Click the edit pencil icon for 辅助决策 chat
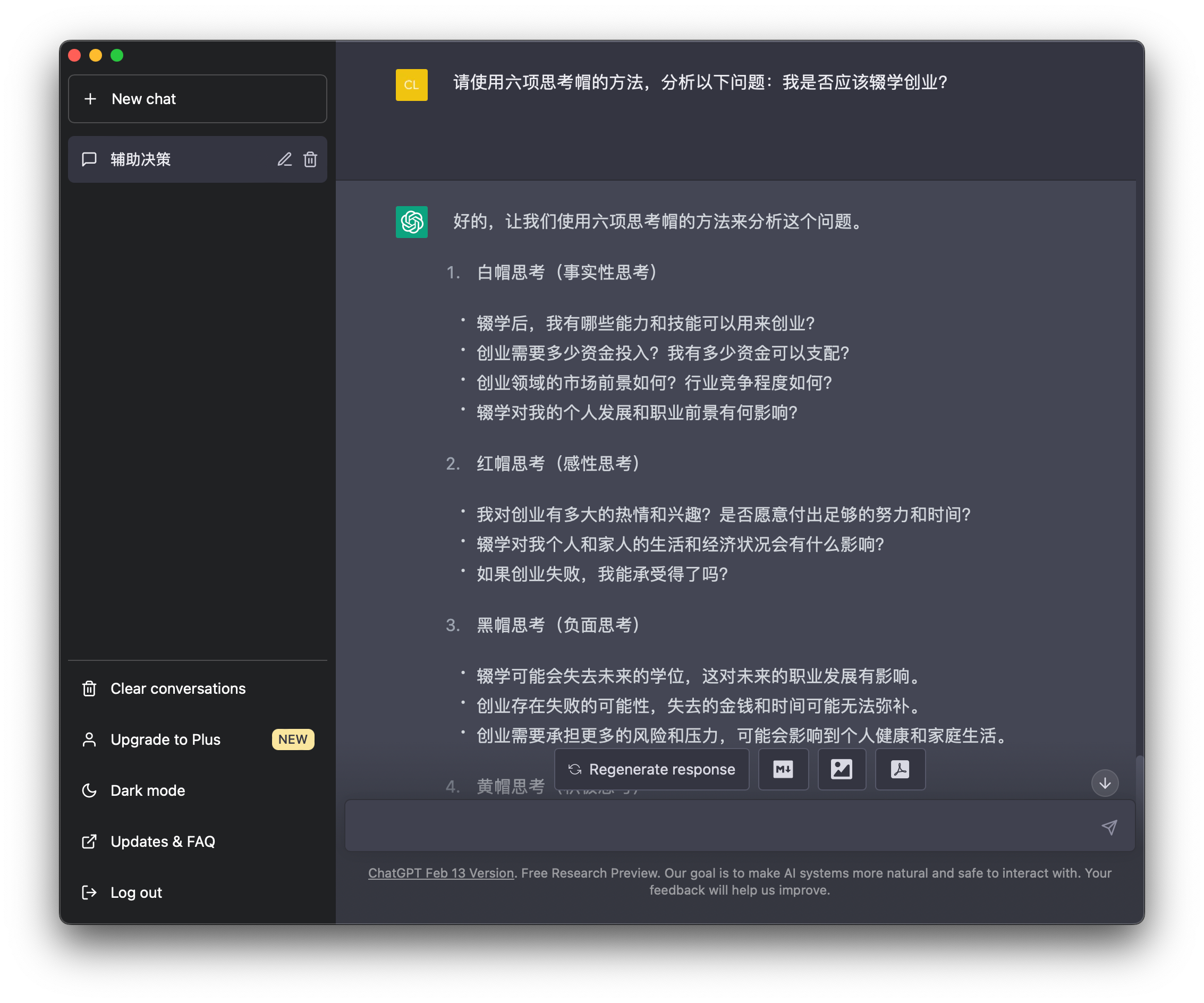This screenshot has height=1003, width=1204. coord(284,159)
